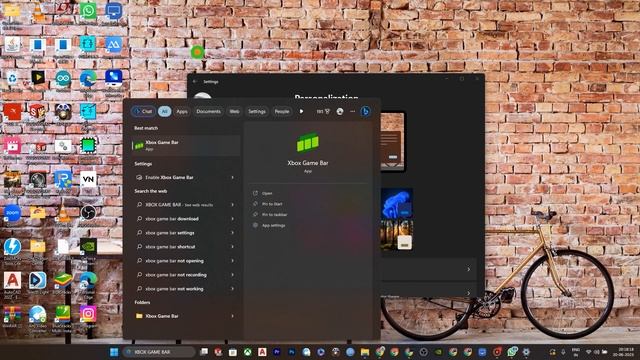Open the three-dot options menu in search
Viewport: 640px width, 360px height.
(353, 111)
